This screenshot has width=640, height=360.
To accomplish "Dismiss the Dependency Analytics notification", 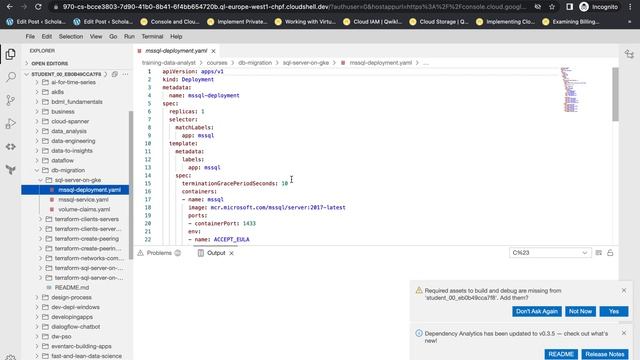I will pos(624,333).
